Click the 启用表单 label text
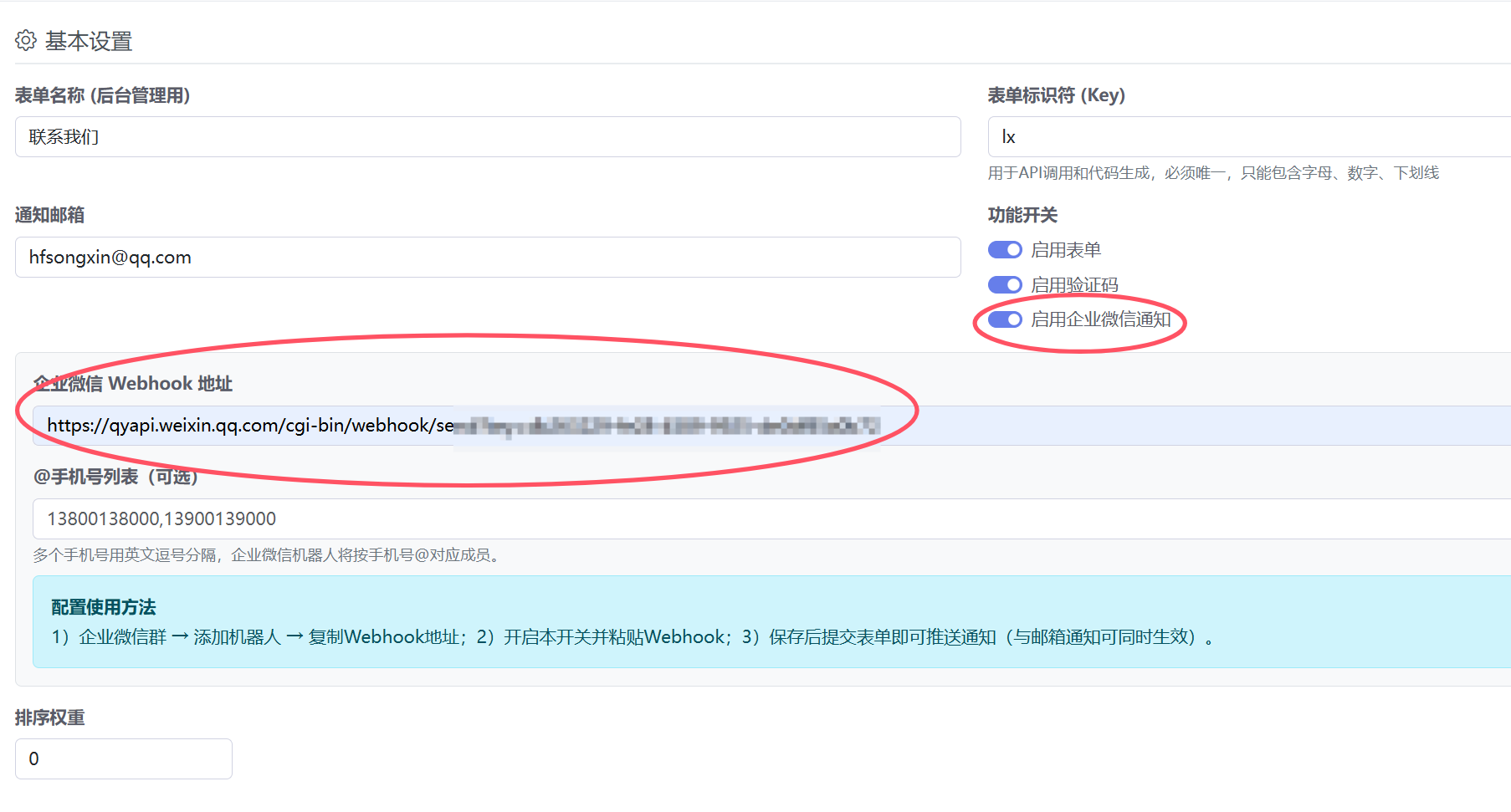This screenshot has width=1511, height=812. click(x=1065, y=250)
